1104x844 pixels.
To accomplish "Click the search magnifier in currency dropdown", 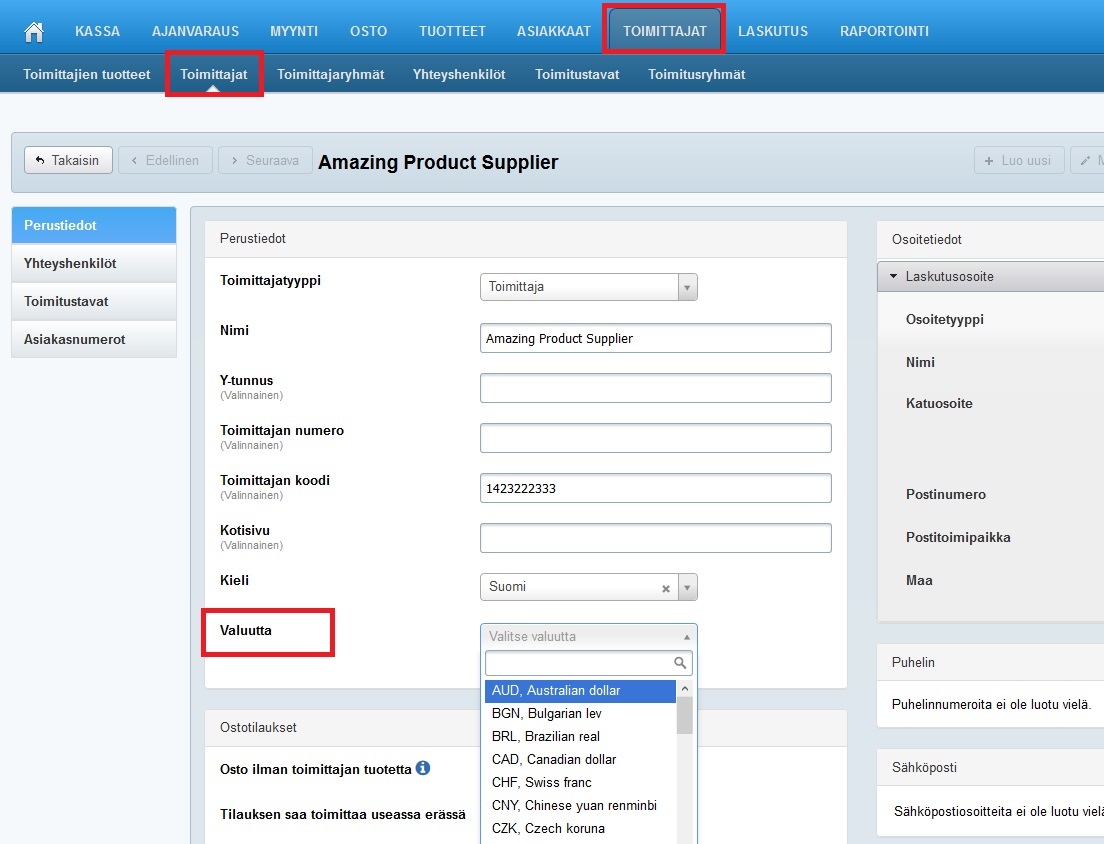I will click(x=680, y=663).
